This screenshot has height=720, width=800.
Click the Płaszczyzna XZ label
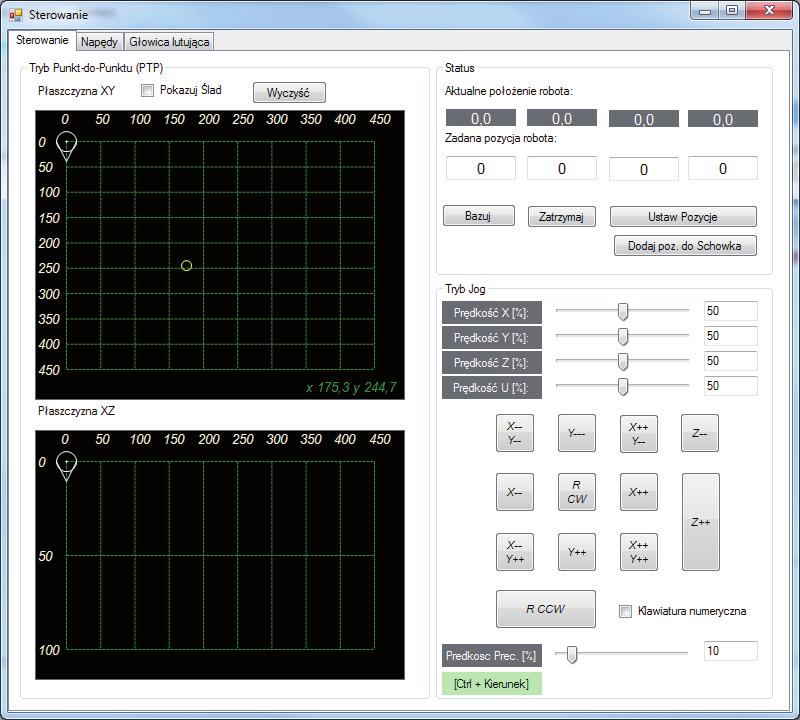(x=77, y=411)
